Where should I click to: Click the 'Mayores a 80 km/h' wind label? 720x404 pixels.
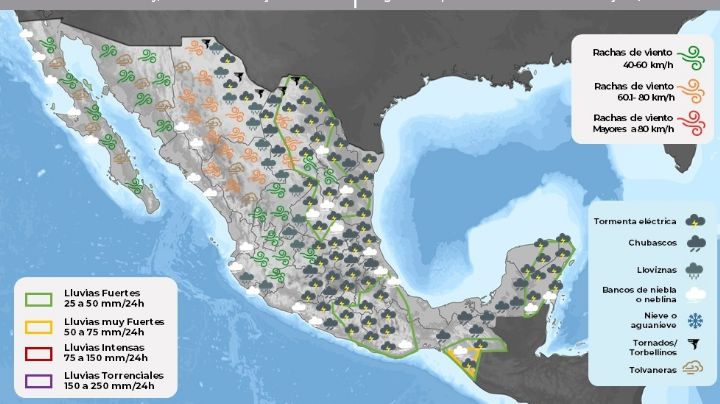(633, 129)
